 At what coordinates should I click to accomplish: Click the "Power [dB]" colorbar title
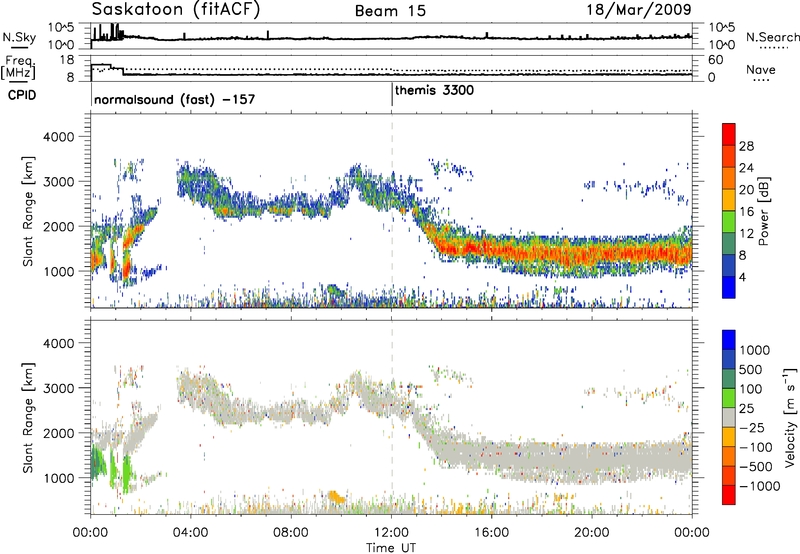(763, 211)
